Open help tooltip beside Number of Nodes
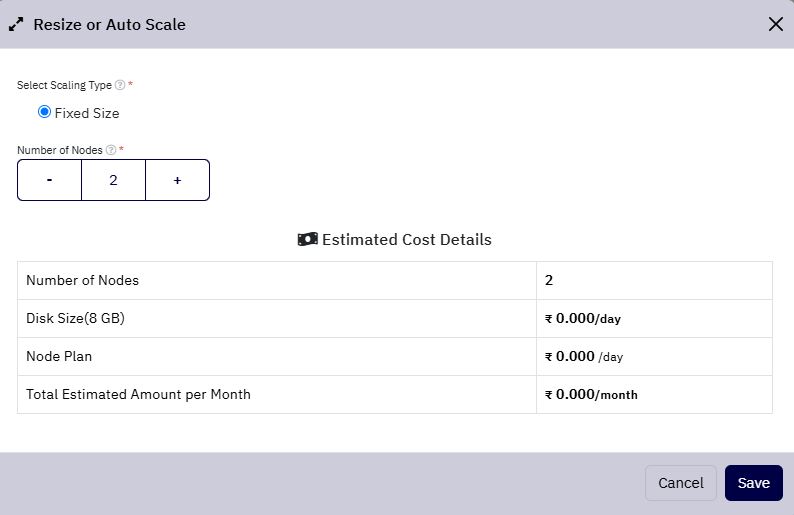The image size is (794, 515). coord(111,150)
